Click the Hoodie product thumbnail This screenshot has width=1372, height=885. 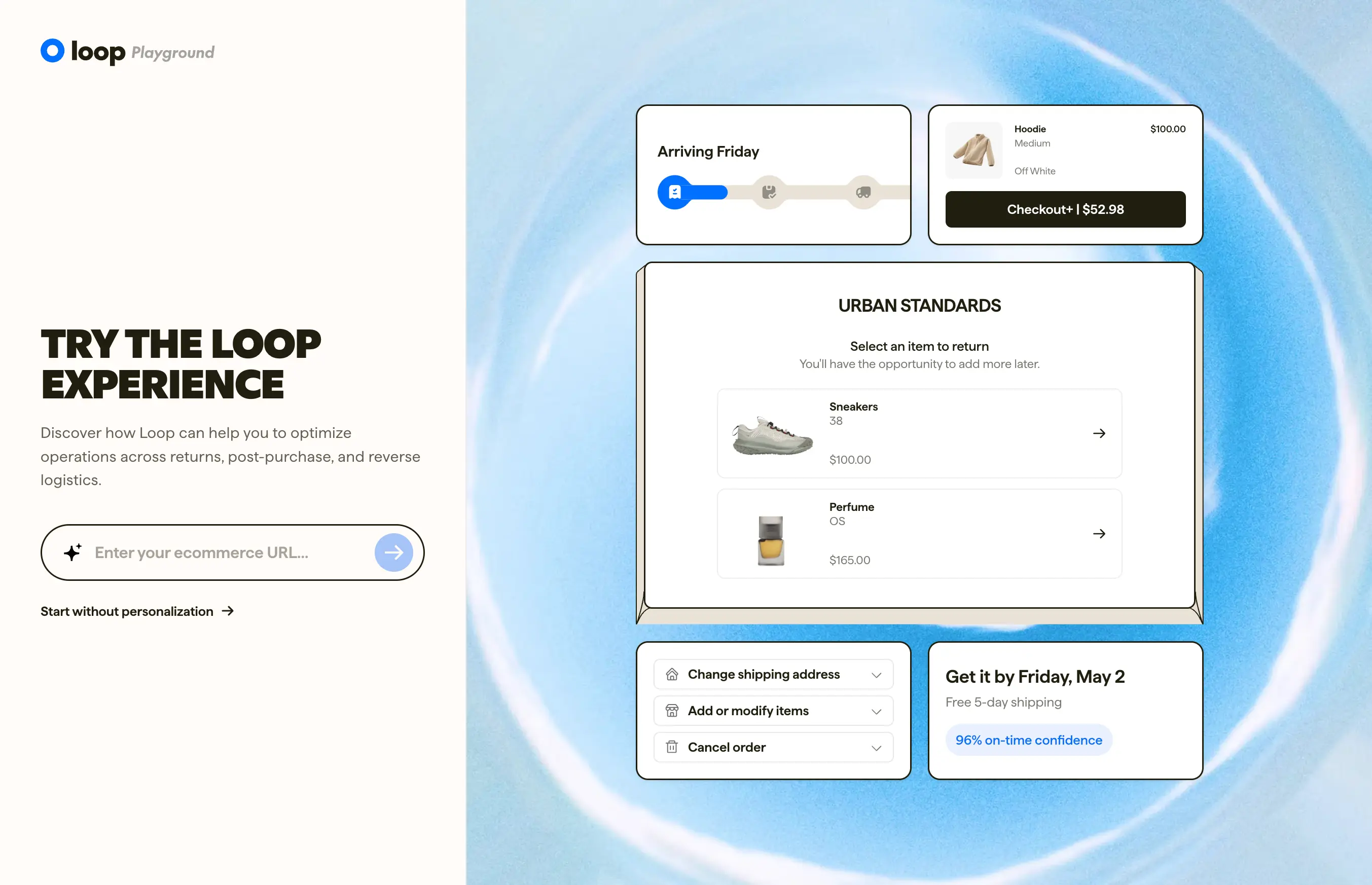pos(973,150)
